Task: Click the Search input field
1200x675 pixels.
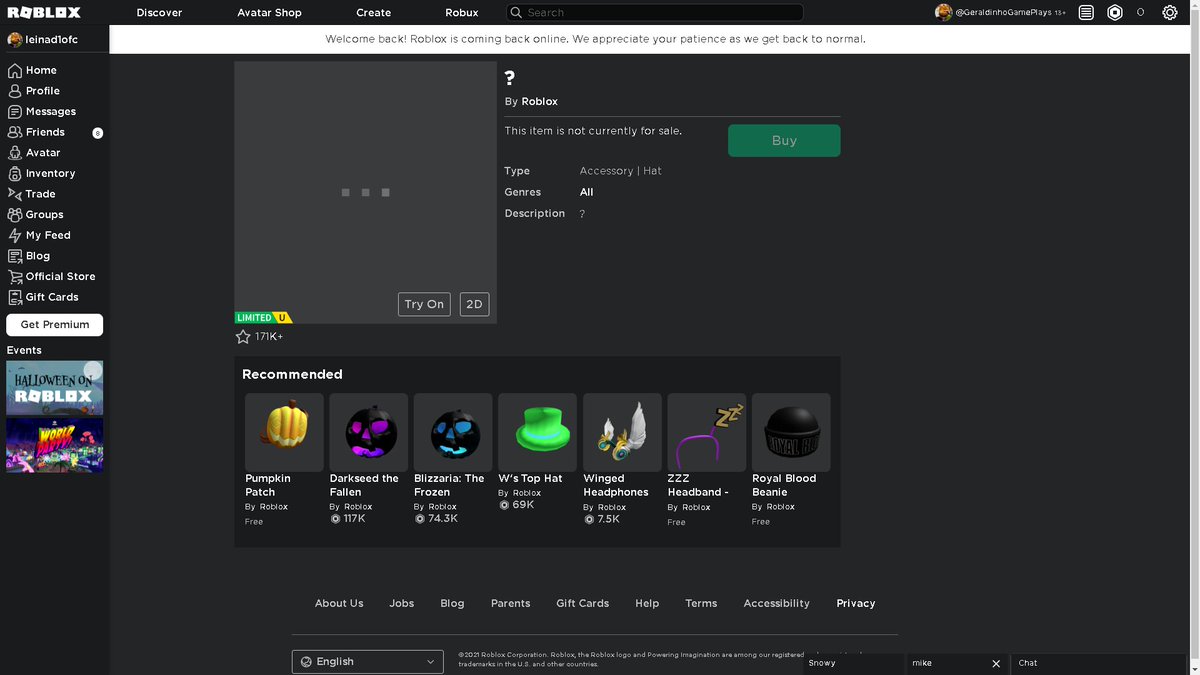Action: click(655, 13)
